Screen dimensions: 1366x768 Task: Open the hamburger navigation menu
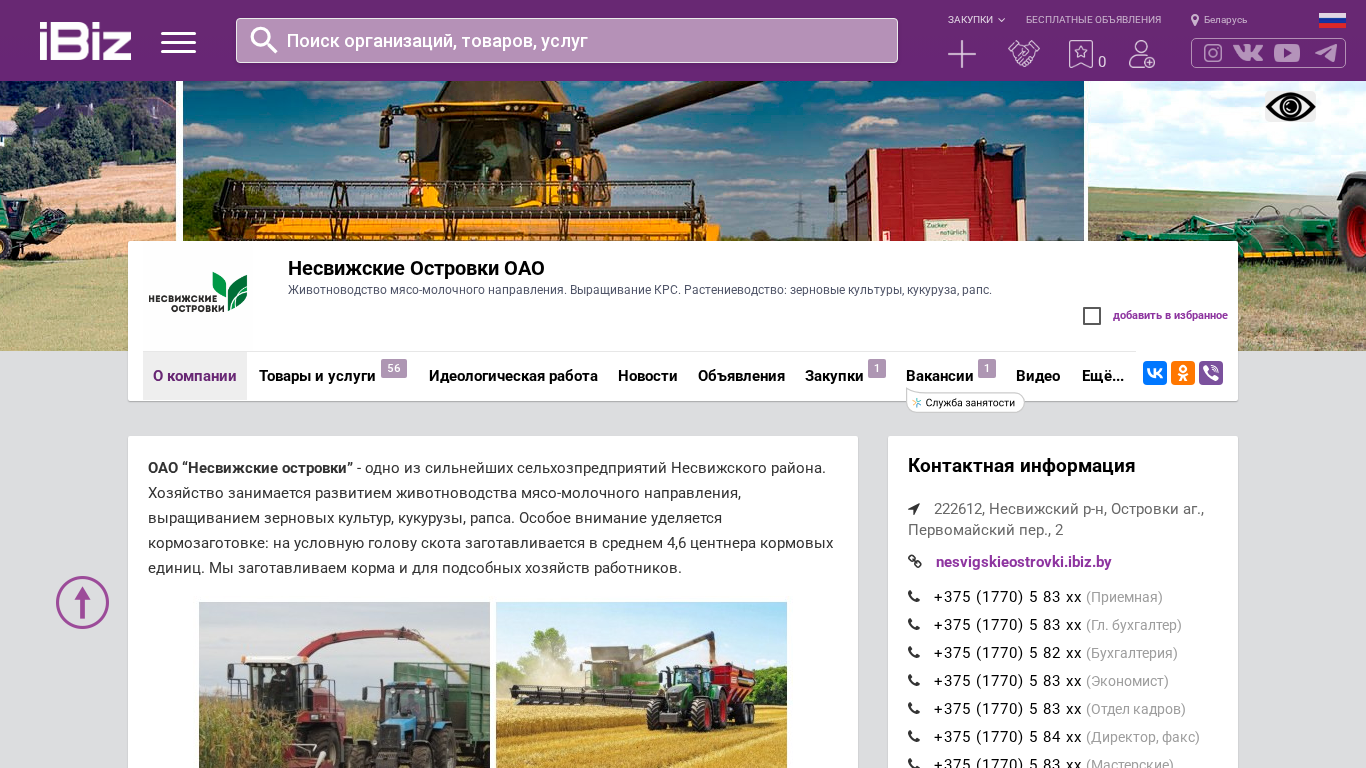178,42
